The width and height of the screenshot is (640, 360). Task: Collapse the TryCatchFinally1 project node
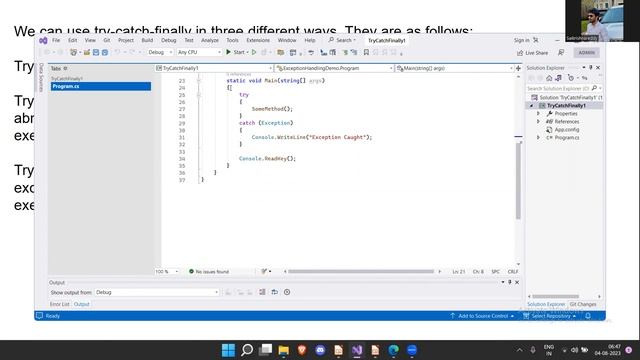531,105
